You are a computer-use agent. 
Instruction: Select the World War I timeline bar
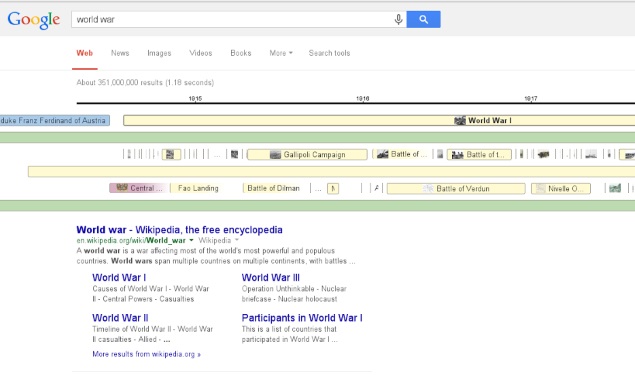(x=379, y=120)
